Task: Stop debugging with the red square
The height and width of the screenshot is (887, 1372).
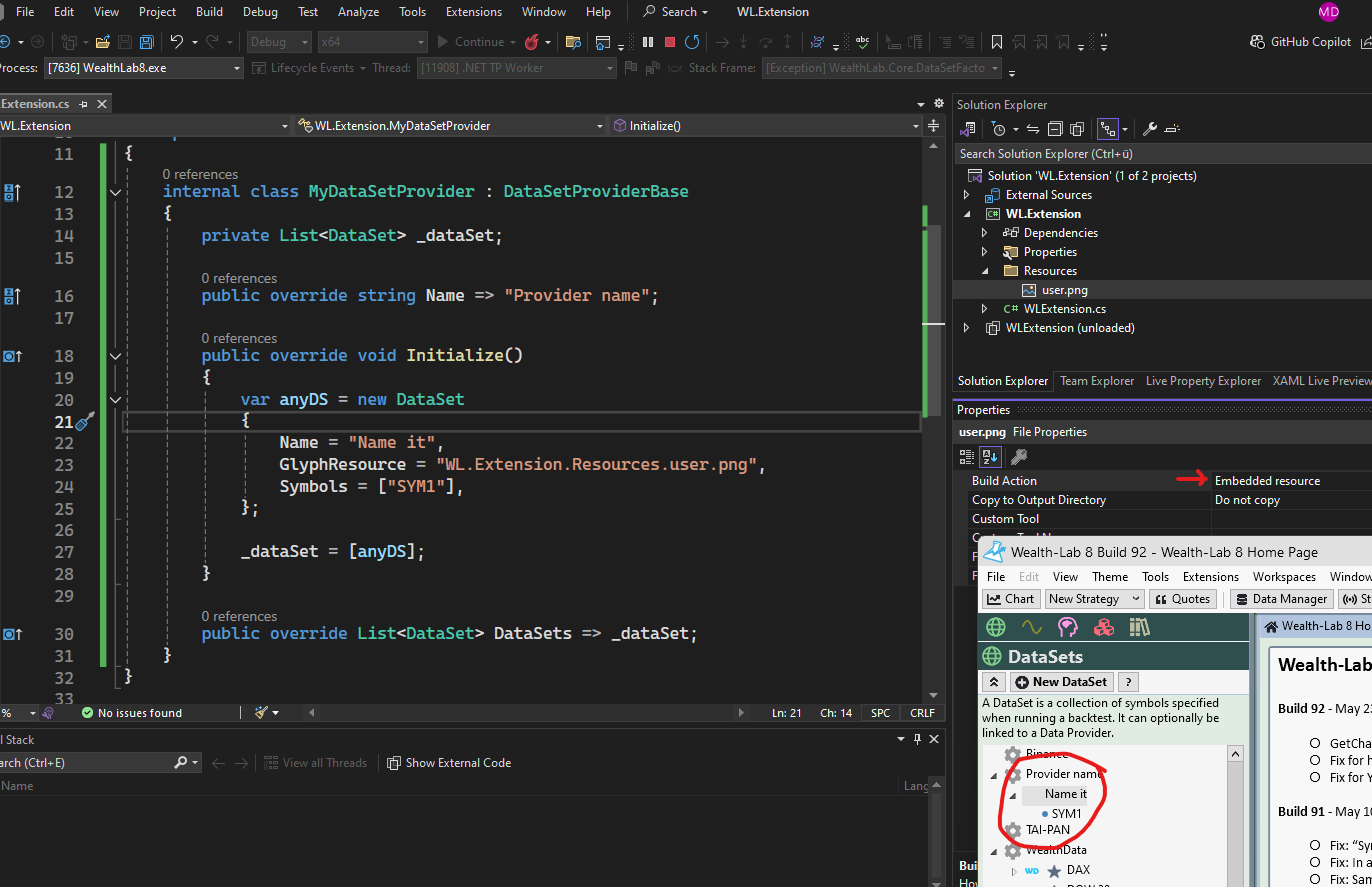Action: [670, 42]
